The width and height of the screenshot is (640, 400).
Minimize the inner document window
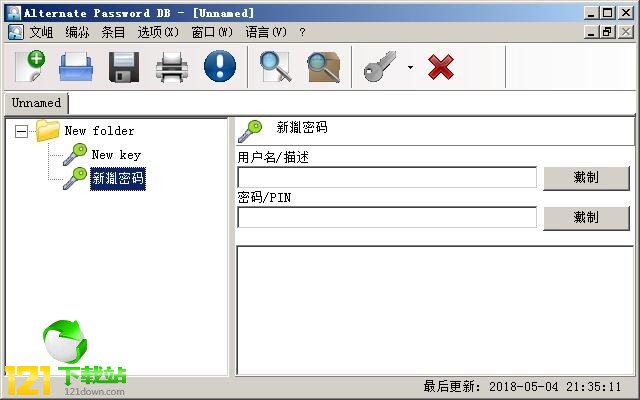[x=591, y=32]
